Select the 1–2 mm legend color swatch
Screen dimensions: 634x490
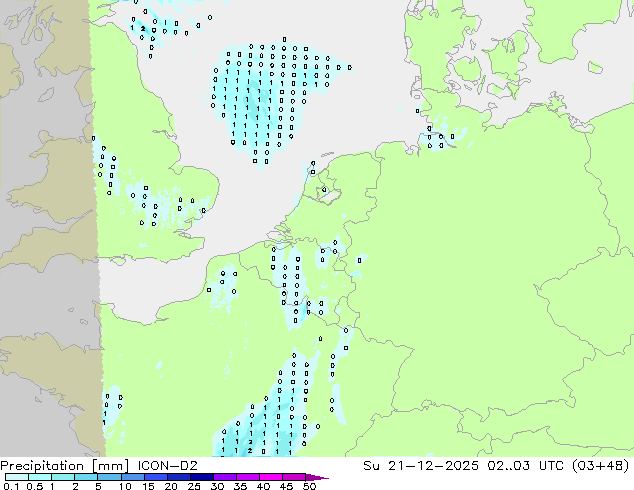[63, 477]
